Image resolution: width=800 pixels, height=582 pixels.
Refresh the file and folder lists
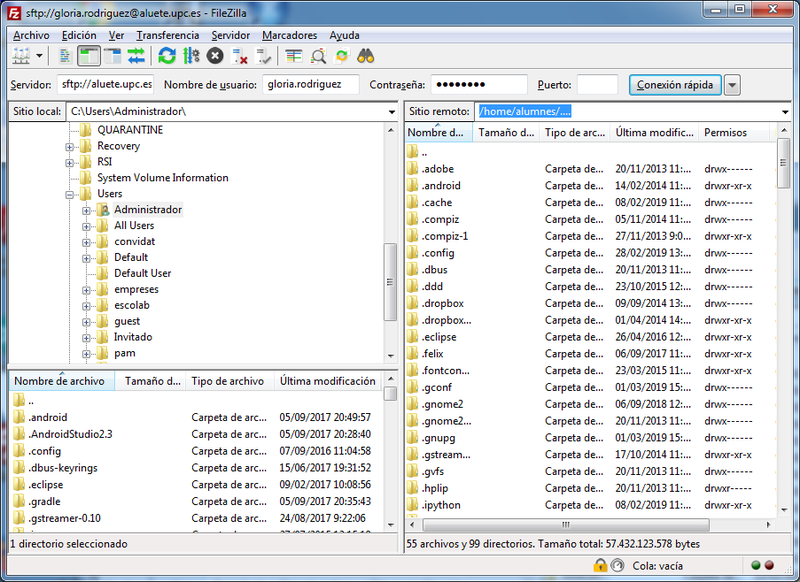pos(167,56)
